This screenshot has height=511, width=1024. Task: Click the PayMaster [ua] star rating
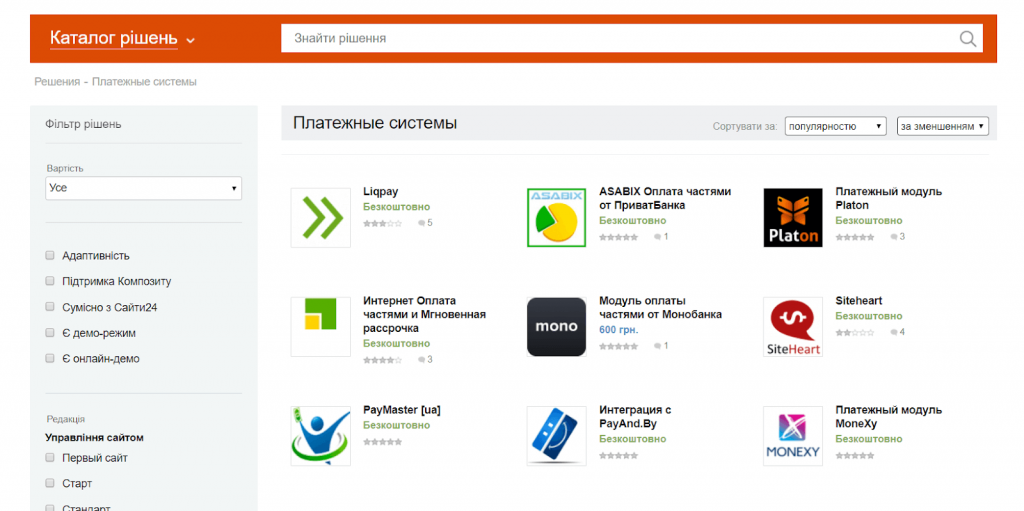(383, 442)
